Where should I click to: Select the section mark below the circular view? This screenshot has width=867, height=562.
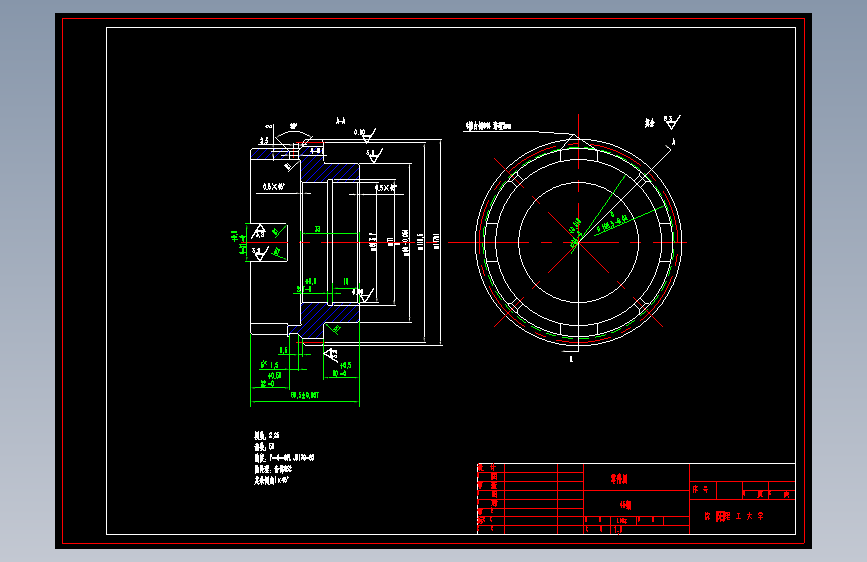[571, 359]
